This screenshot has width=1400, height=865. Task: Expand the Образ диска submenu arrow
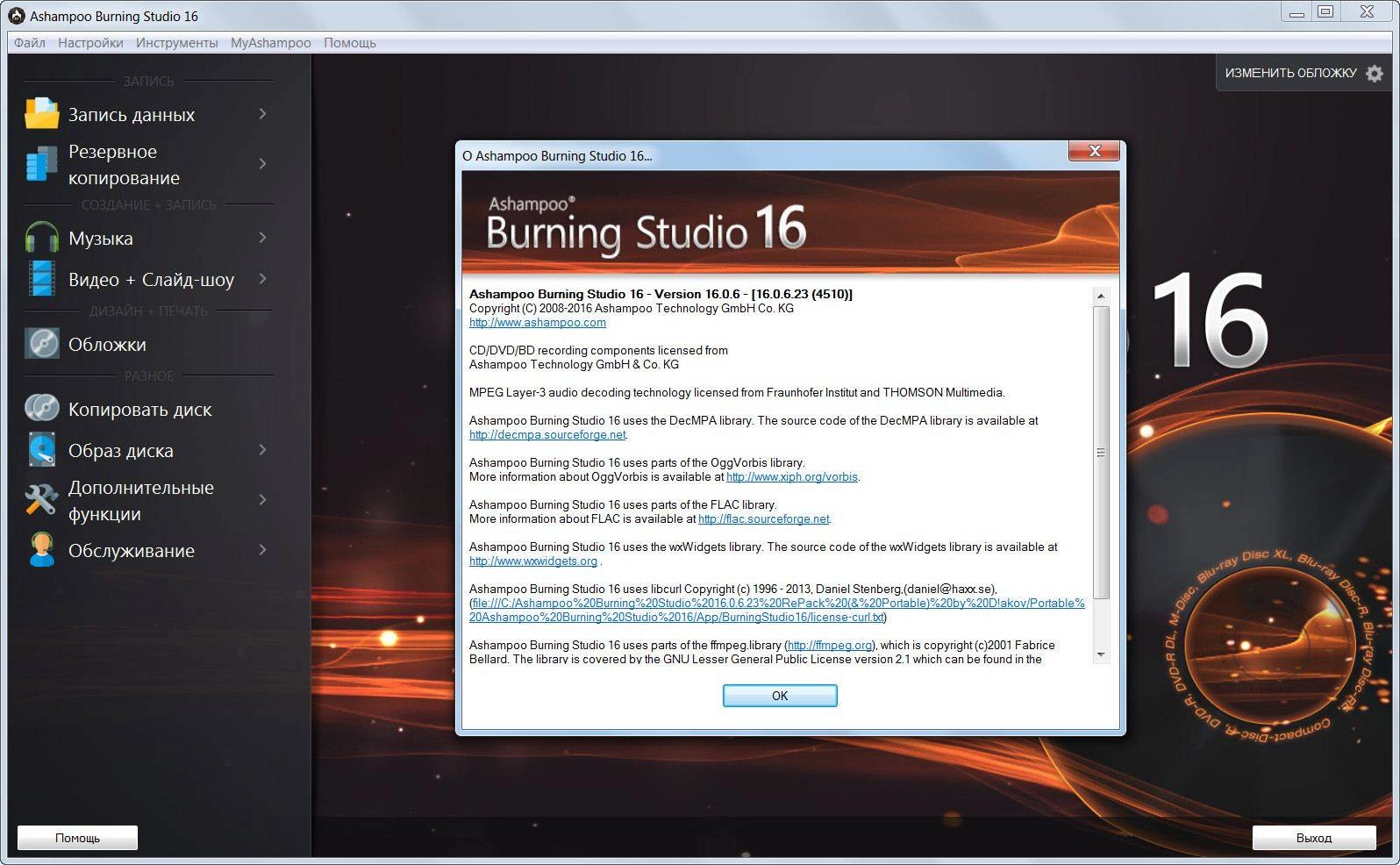coord(262,450)
